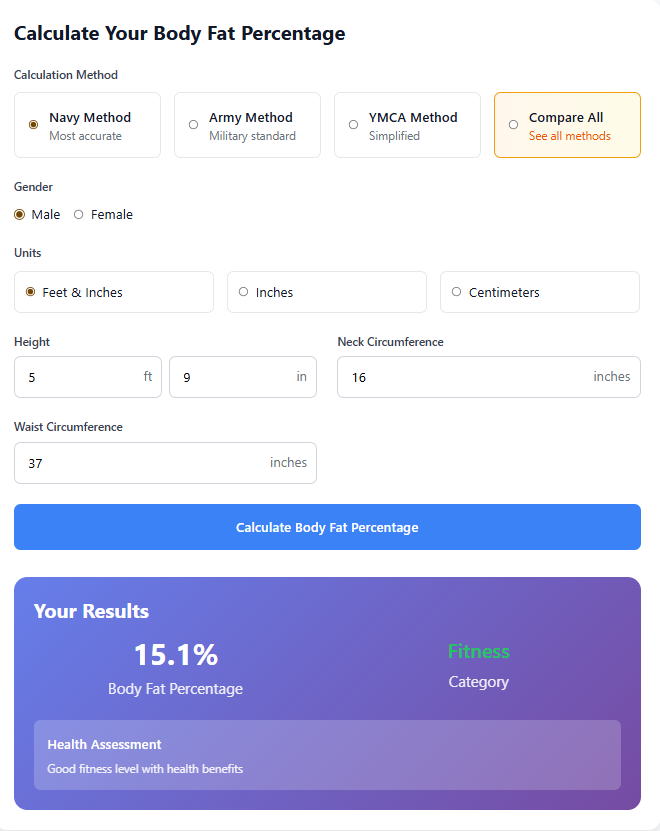The image size is (660, 831).
Task: Click the Fitness category result label
Action: click(x=478, y=652)
